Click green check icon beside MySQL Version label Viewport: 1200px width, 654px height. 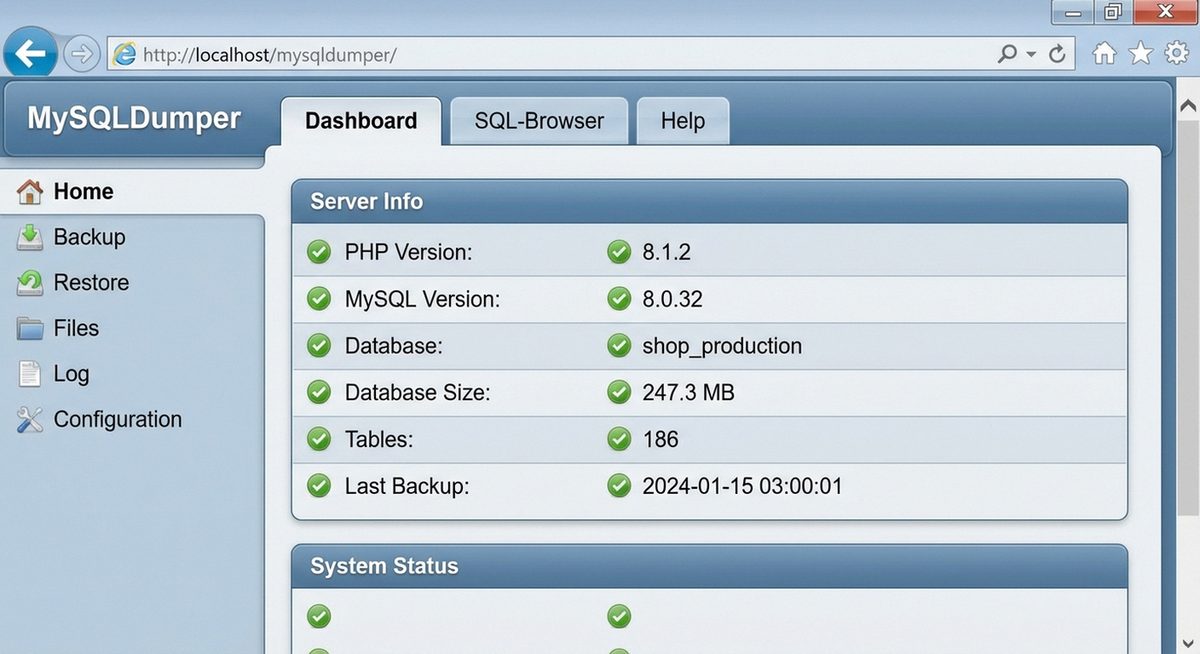pyautogui.click(x=319, y=299)
